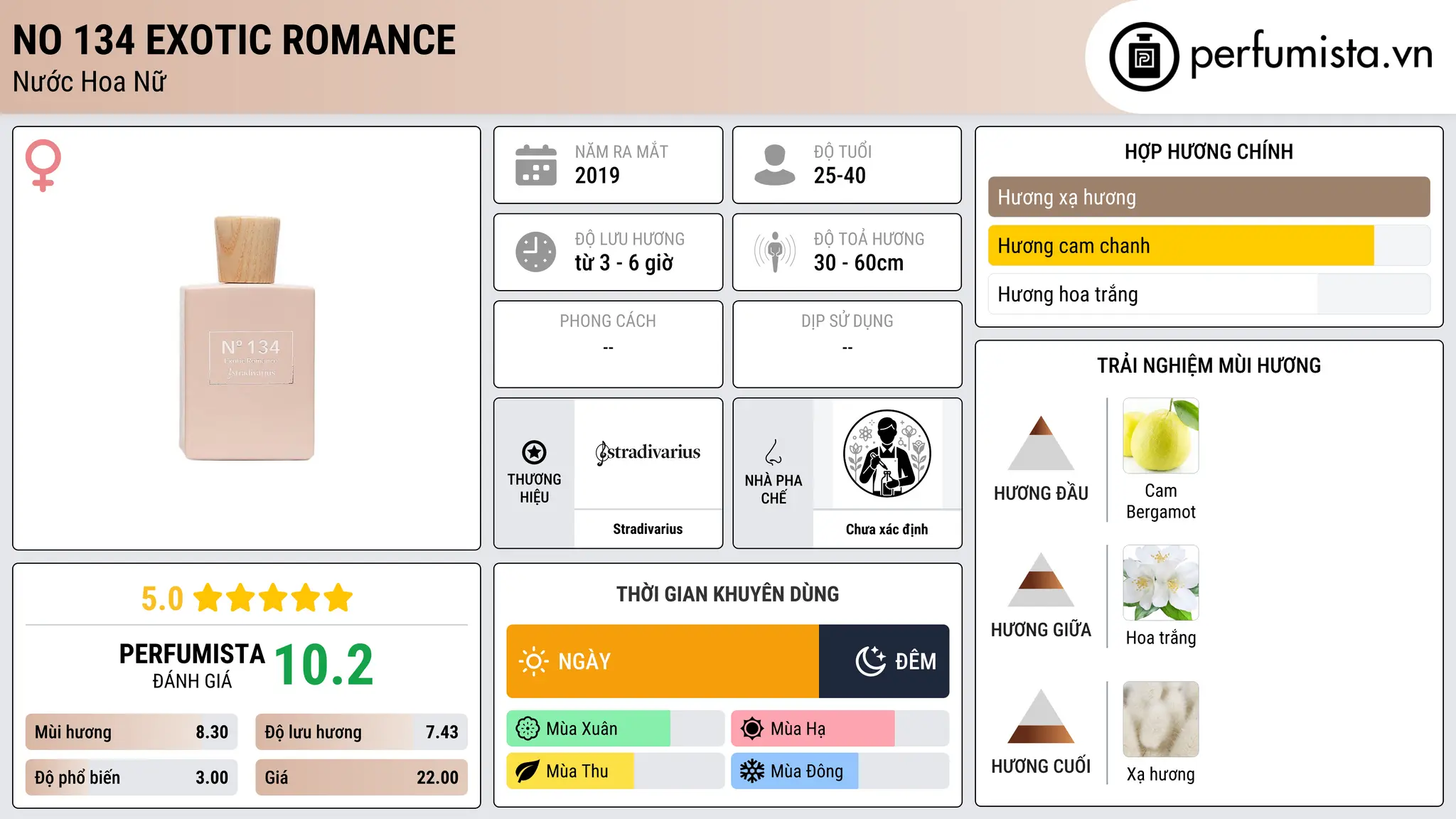The height and width of the screenshot is (819, 1456).
Task: Click the five gold rating stars
Action: point(274,598)
